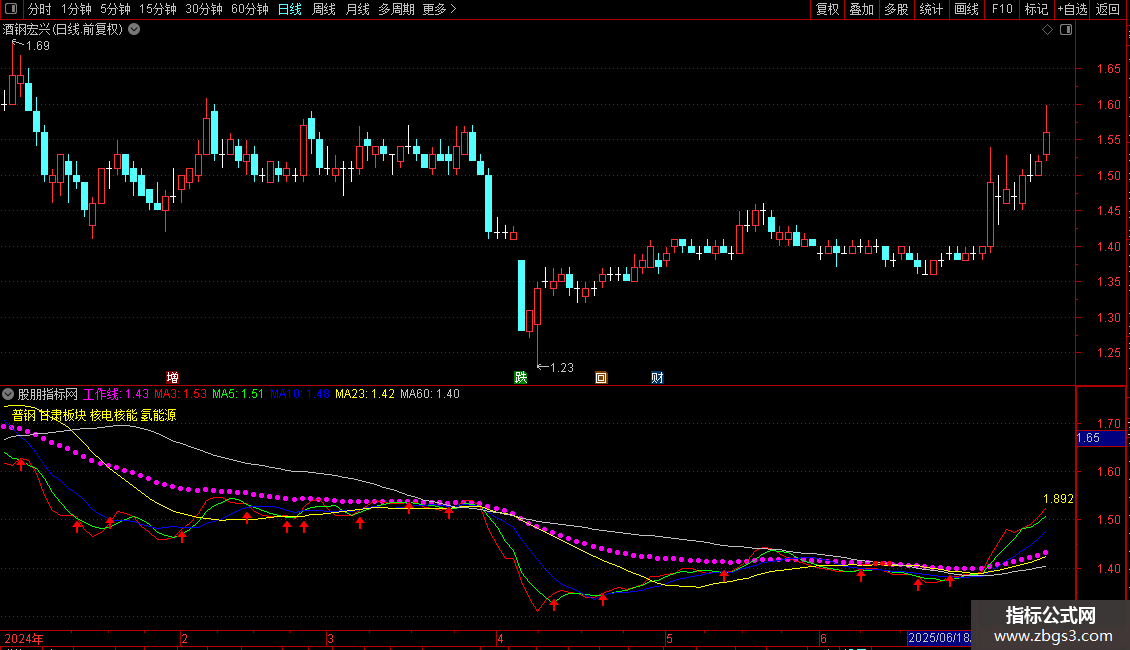Screen dimensions: 1130x650
Task: Select the 15分钟 period tab
Action: pos(157,9)
